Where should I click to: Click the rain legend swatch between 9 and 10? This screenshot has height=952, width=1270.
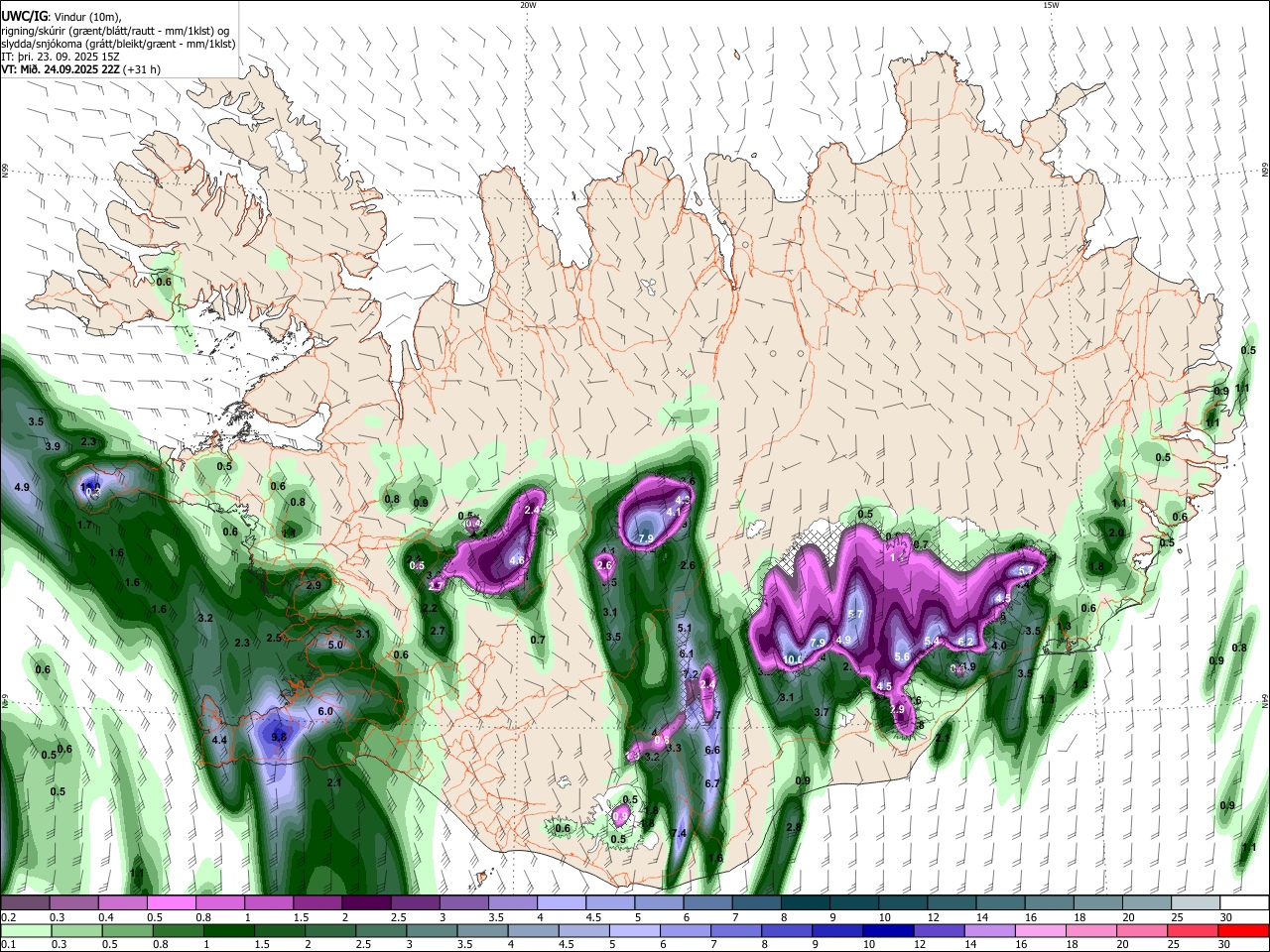(x=836, y=930)
